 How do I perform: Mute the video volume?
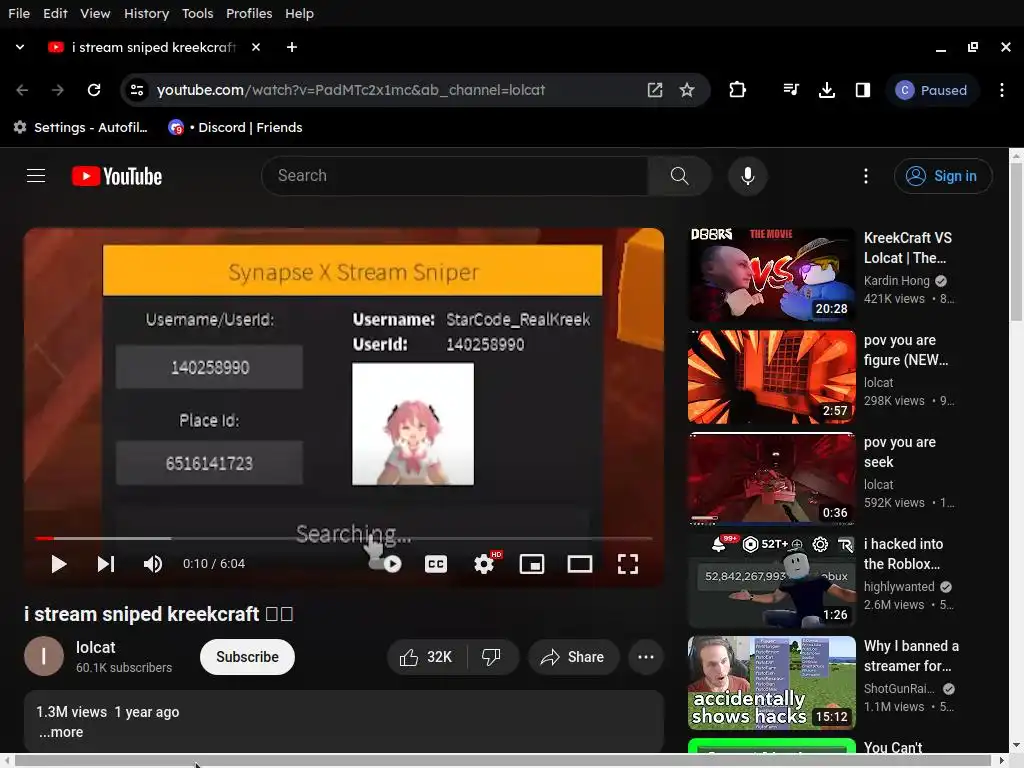pyautogui.click(x=153, y=564)
